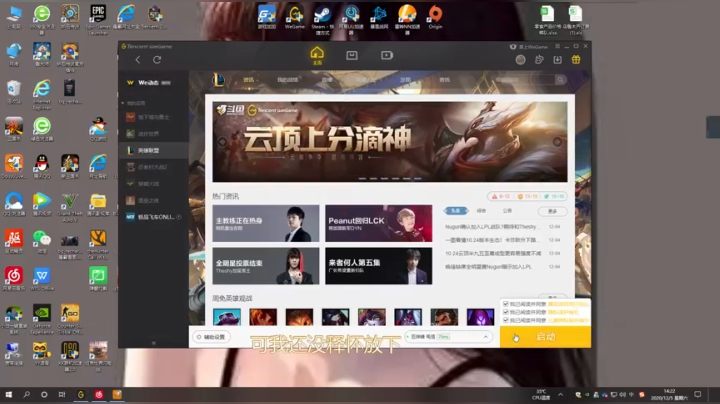
Task: Open the Grand Theft Auto V shortcut
Action: click(70, 207)
